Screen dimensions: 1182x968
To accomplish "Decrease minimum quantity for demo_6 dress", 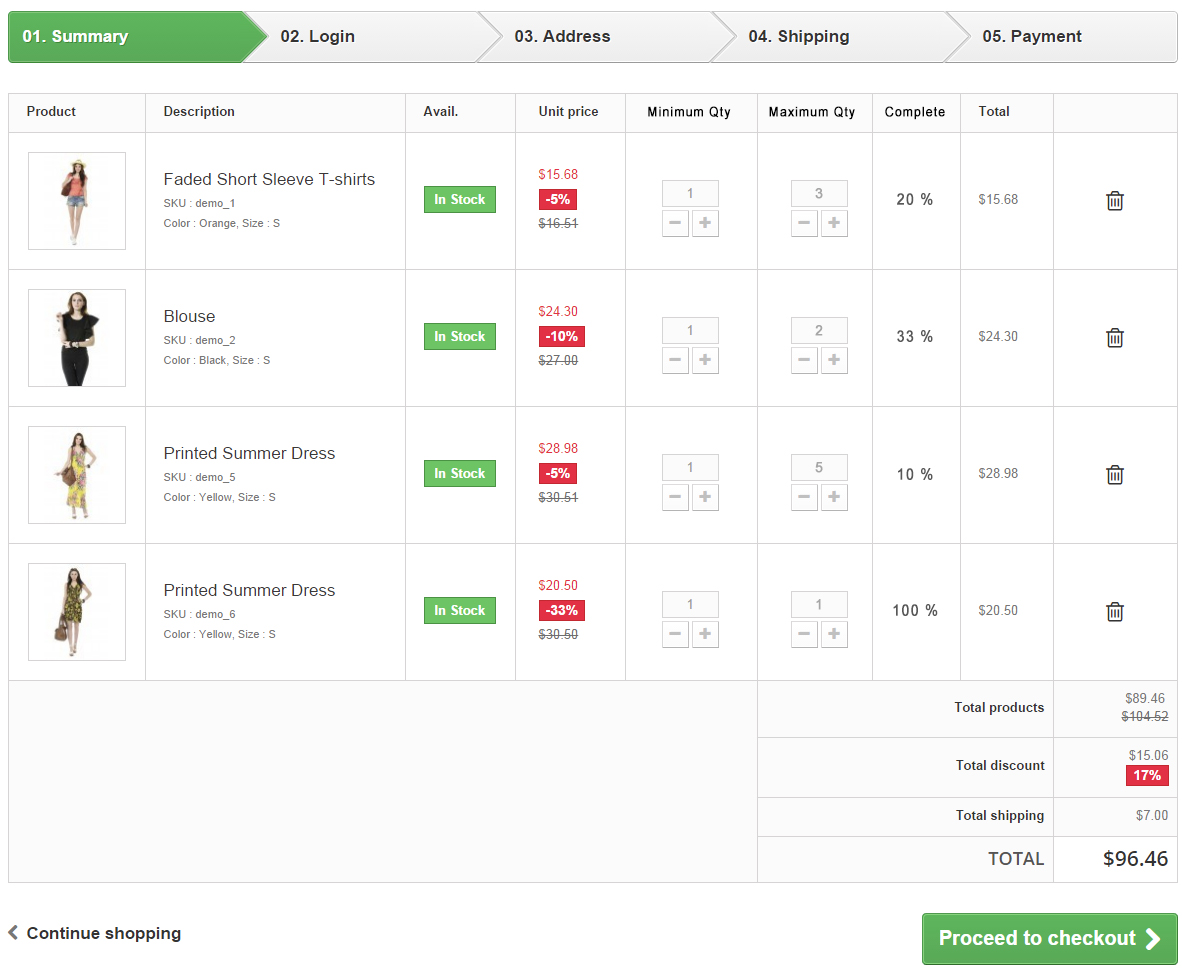I will tap(676, 634).
